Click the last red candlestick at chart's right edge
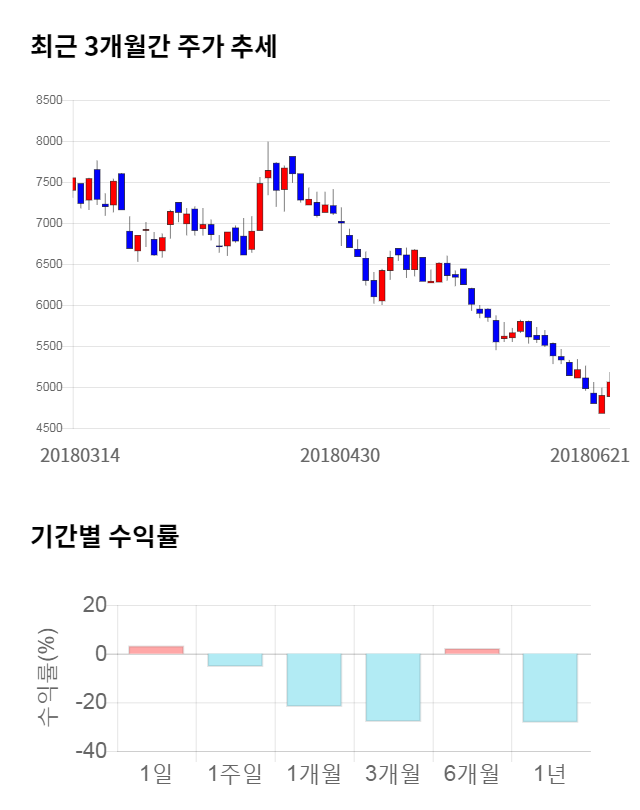 click(609, 388)
